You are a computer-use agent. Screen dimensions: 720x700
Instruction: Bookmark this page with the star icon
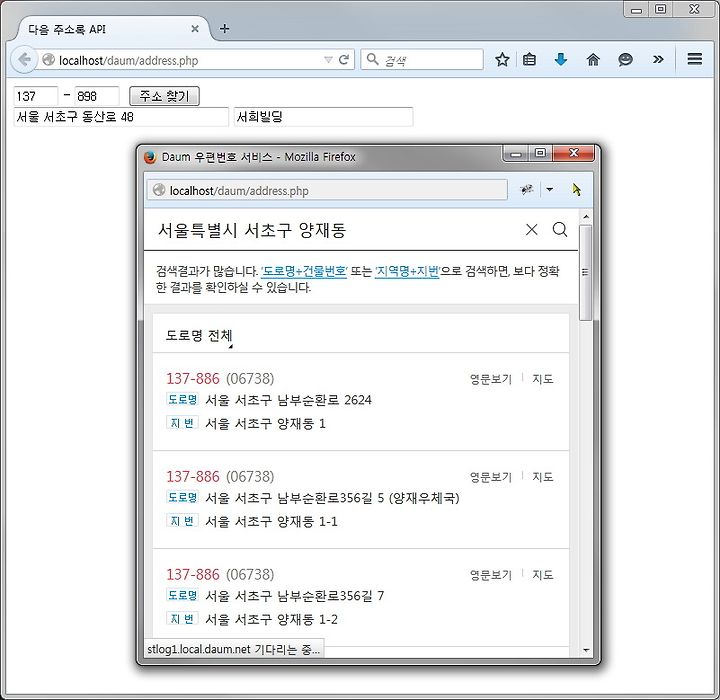click(x=502, y=59)
